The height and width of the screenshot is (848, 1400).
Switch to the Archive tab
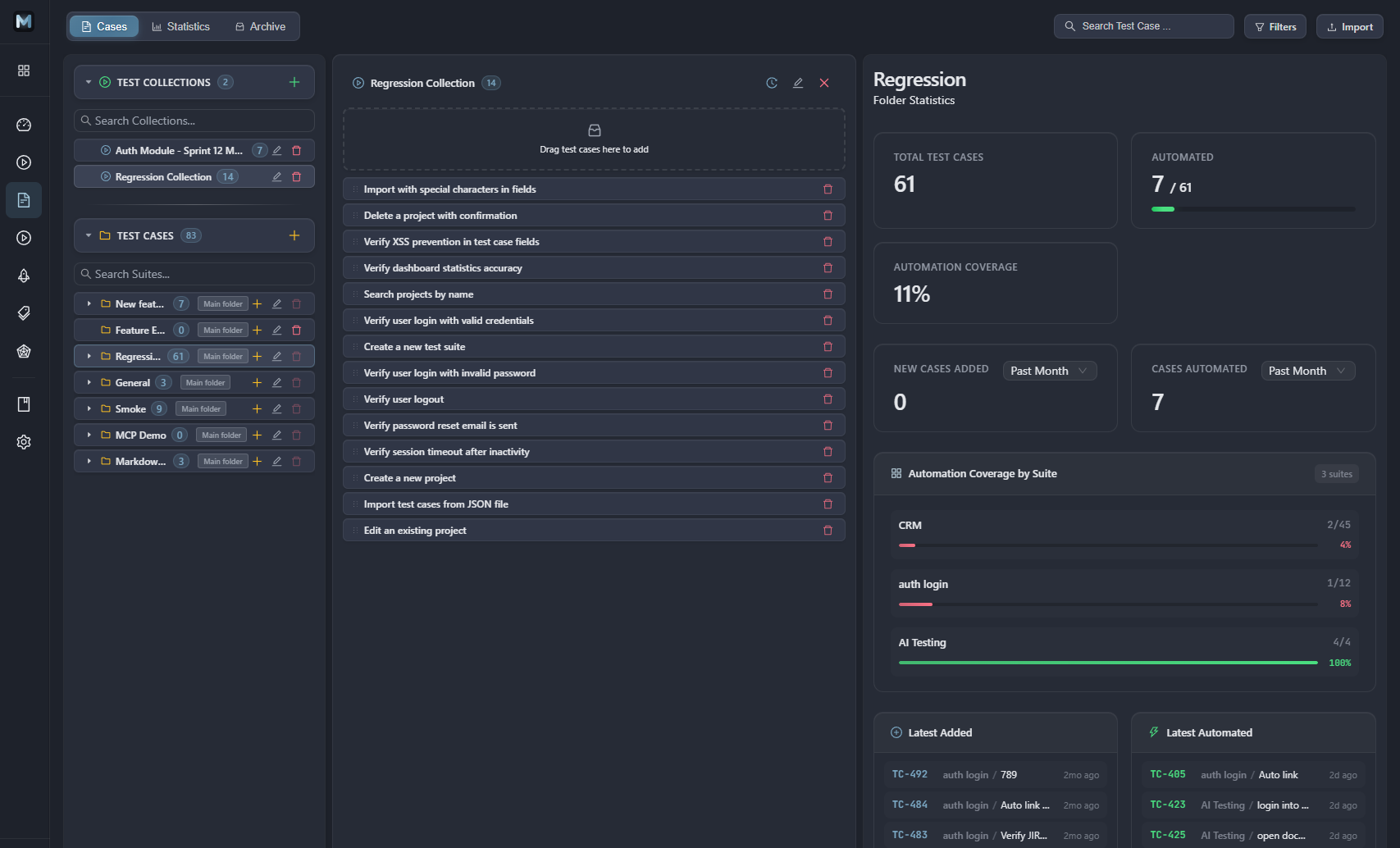[x=261, y=26]
